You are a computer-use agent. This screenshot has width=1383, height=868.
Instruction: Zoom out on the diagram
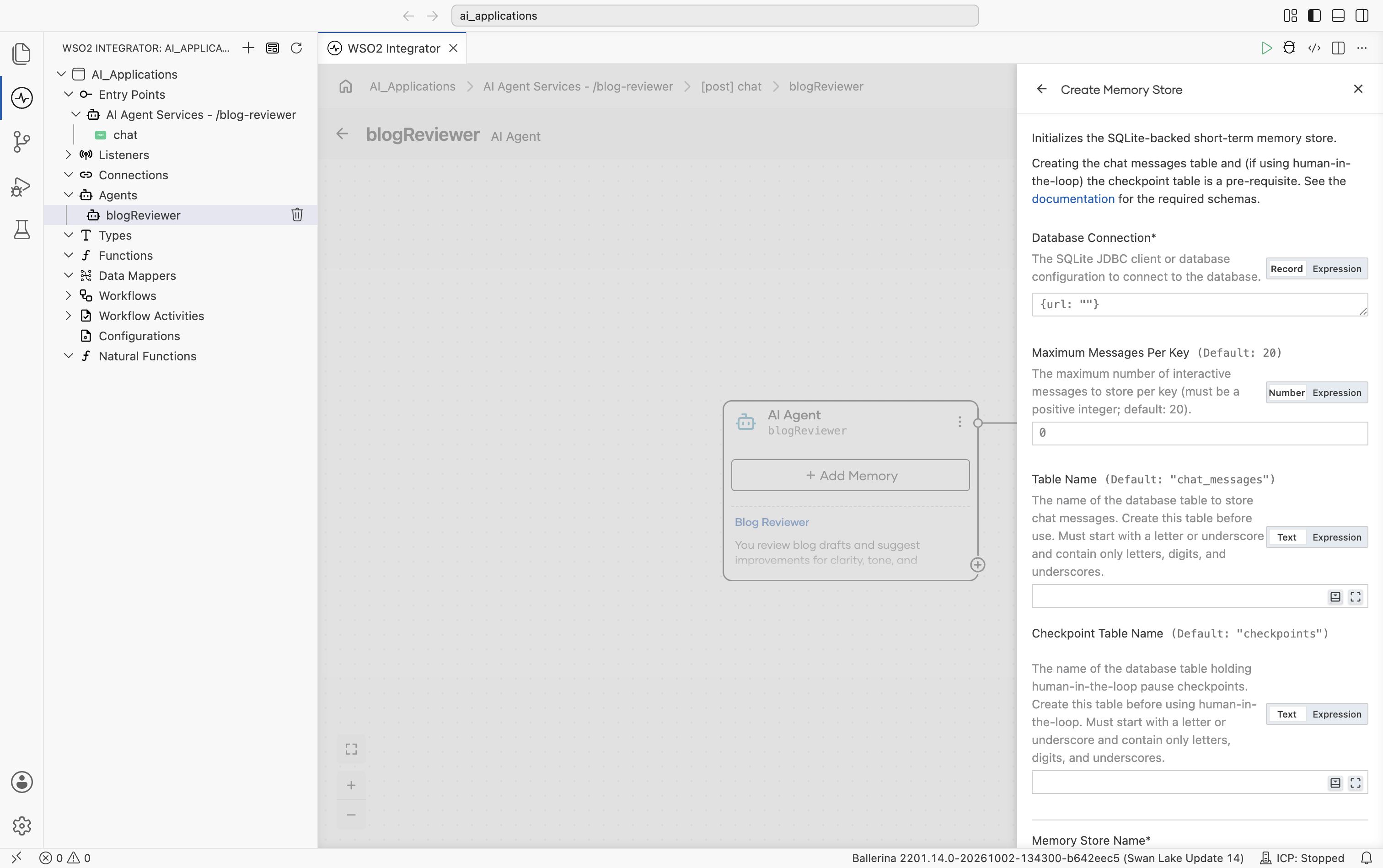351,814
